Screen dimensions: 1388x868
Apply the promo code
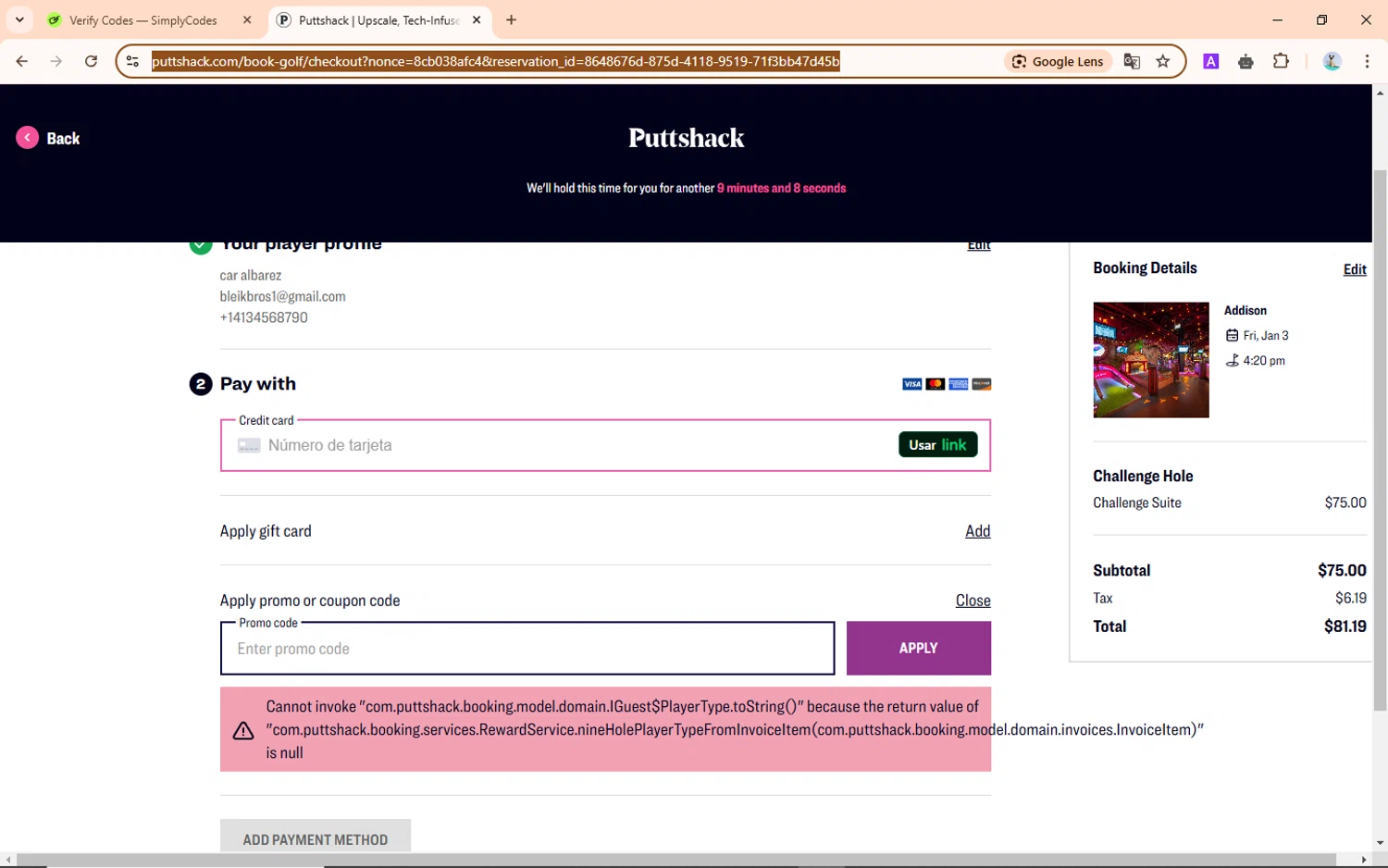[x=918, y=648]
